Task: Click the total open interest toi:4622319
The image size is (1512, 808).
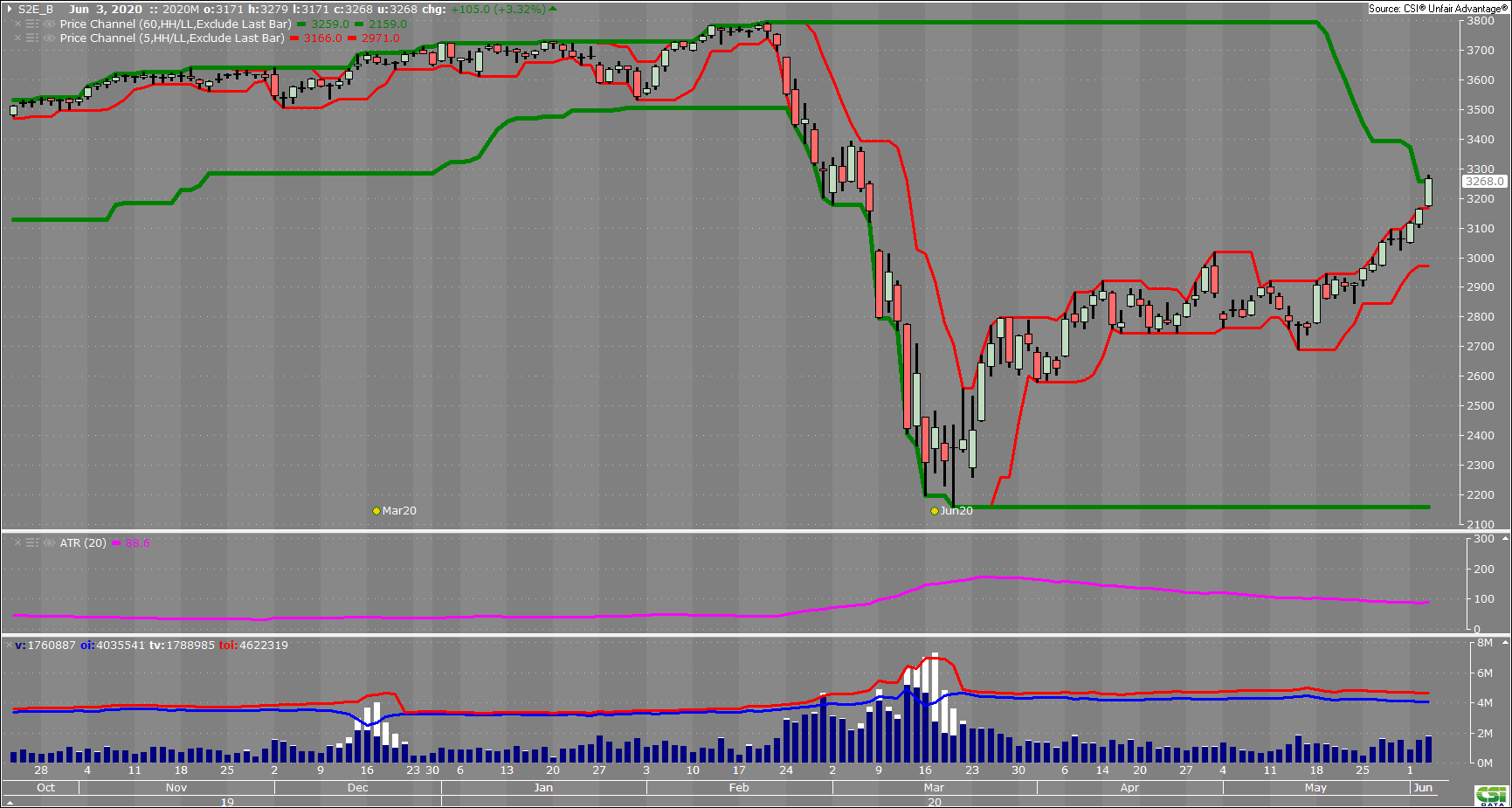Action: tap(253, 645)
